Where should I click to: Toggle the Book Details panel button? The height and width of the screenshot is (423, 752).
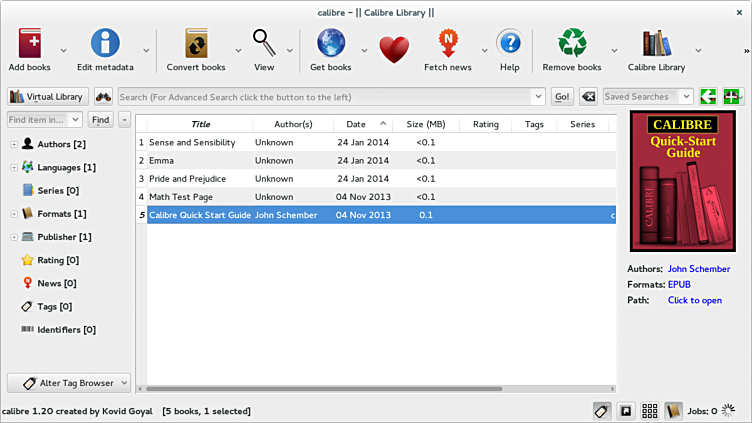click(x=673, y=411)
